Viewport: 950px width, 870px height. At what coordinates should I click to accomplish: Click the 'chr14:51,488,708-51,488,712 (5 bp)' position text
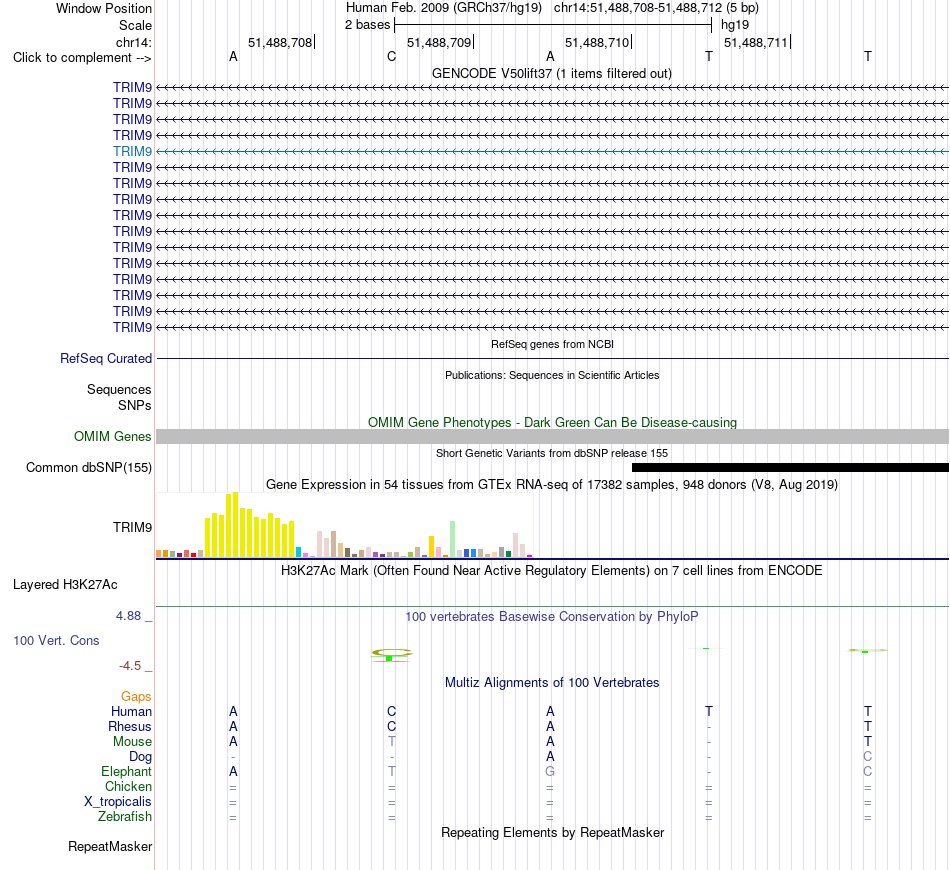656,8
